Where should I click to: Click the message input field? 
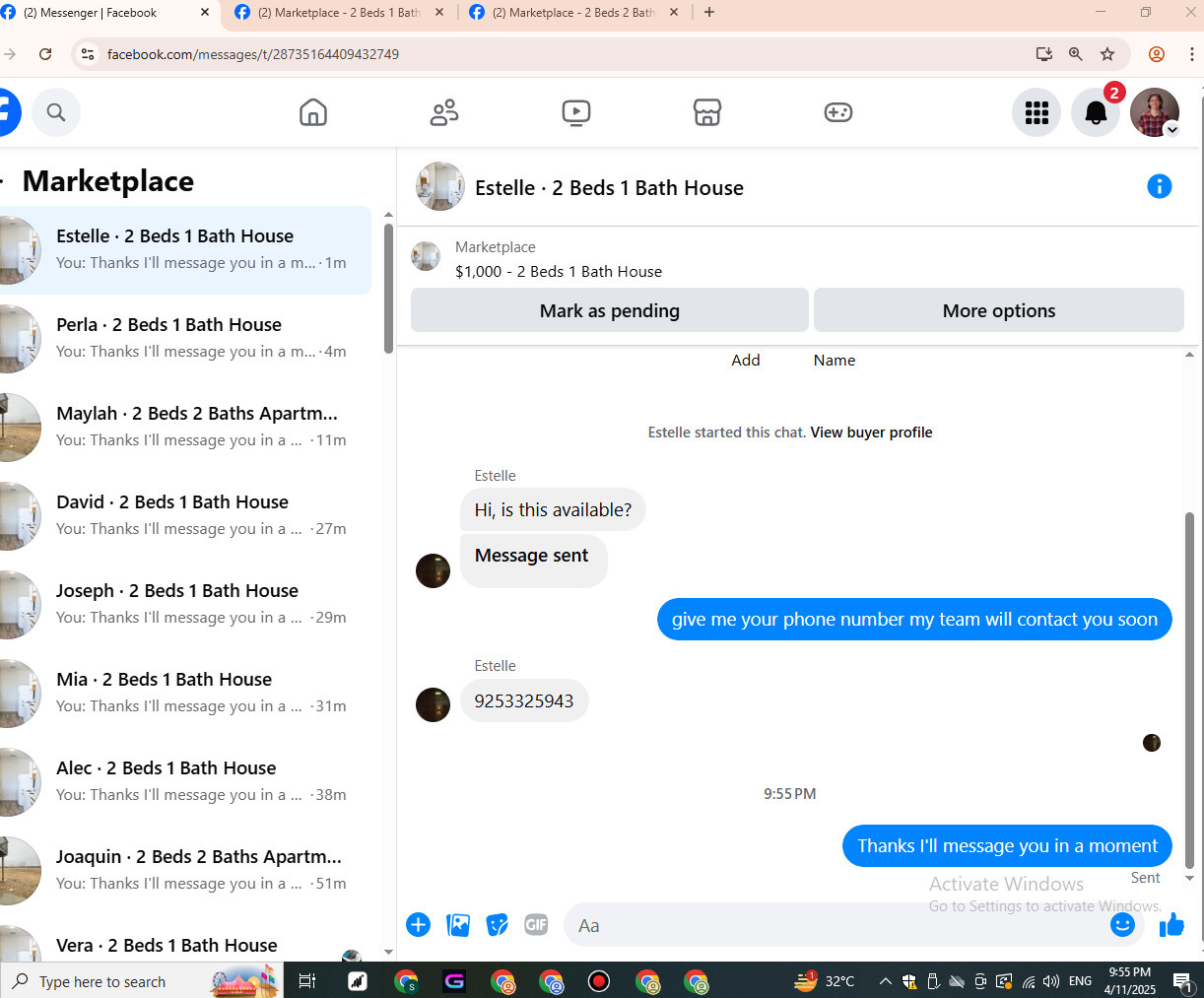pyautogui.click(x=837, y=925)
